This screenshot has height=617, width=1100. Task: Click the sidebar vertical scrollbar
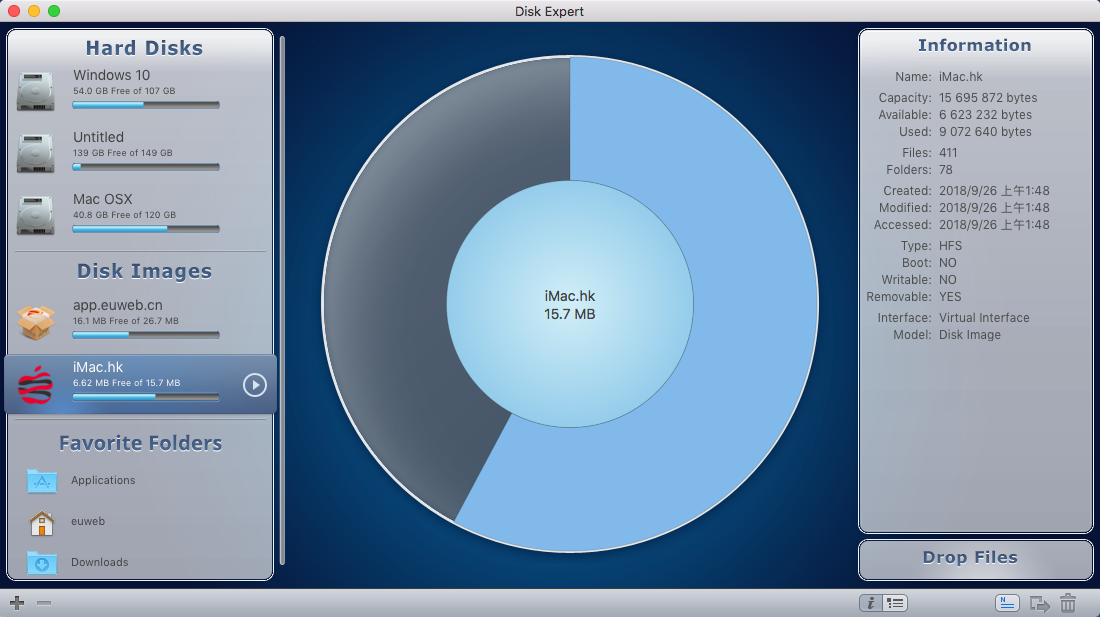282,300
